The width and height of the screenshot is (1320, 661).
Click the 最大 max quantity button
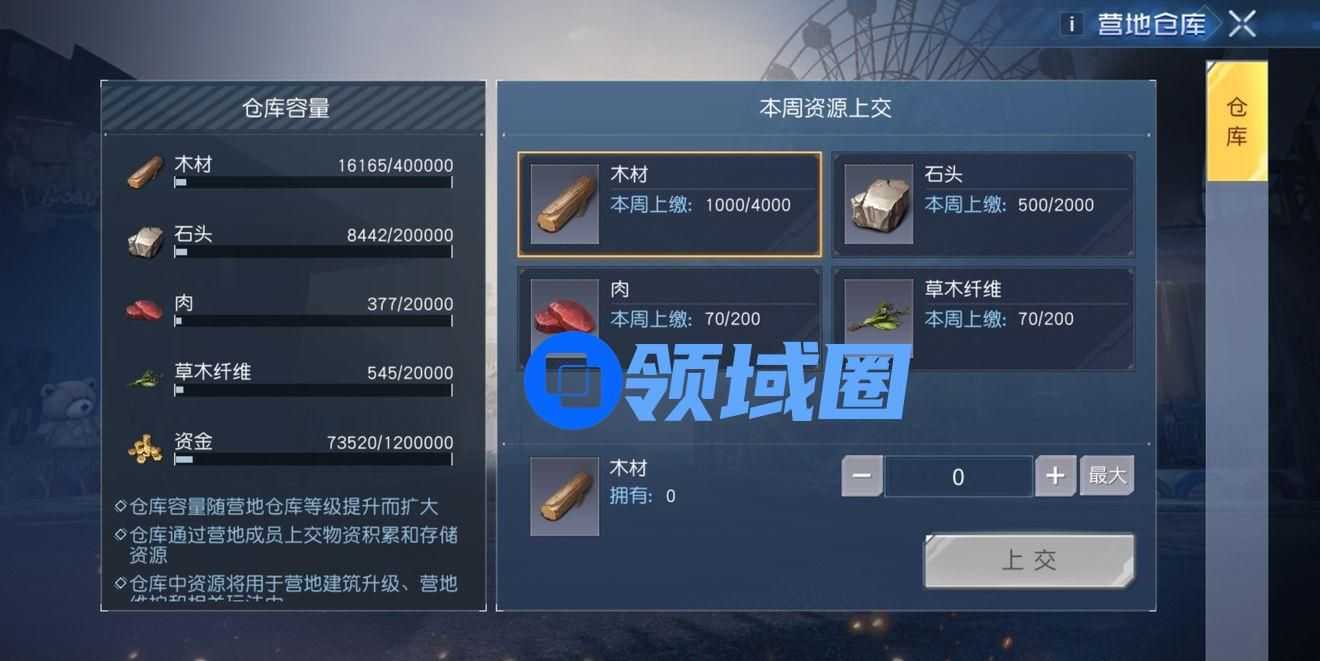click(x=1107, y=476)
